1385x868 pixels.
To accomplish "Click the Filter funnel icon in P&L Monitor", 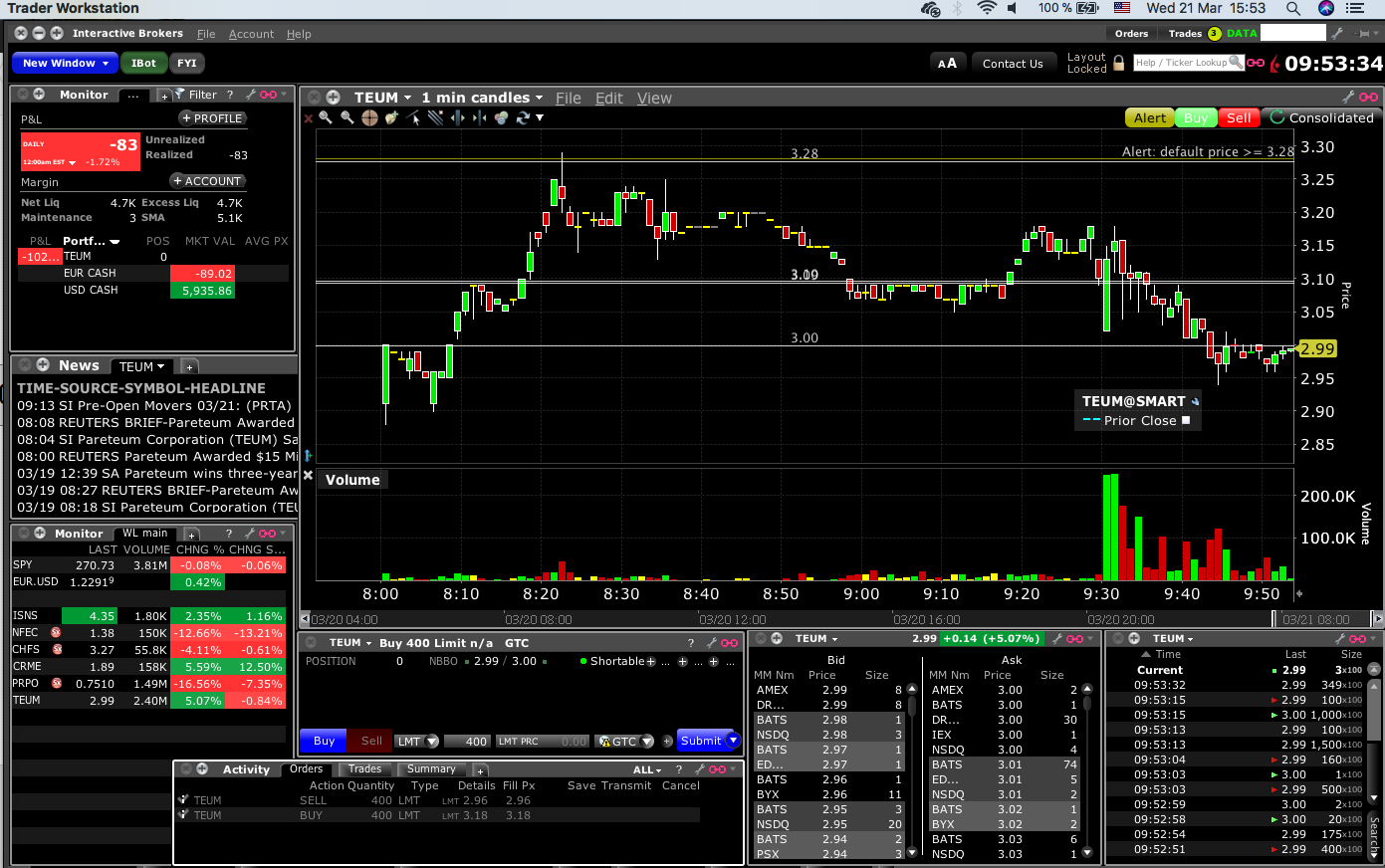I will [180, 95].
